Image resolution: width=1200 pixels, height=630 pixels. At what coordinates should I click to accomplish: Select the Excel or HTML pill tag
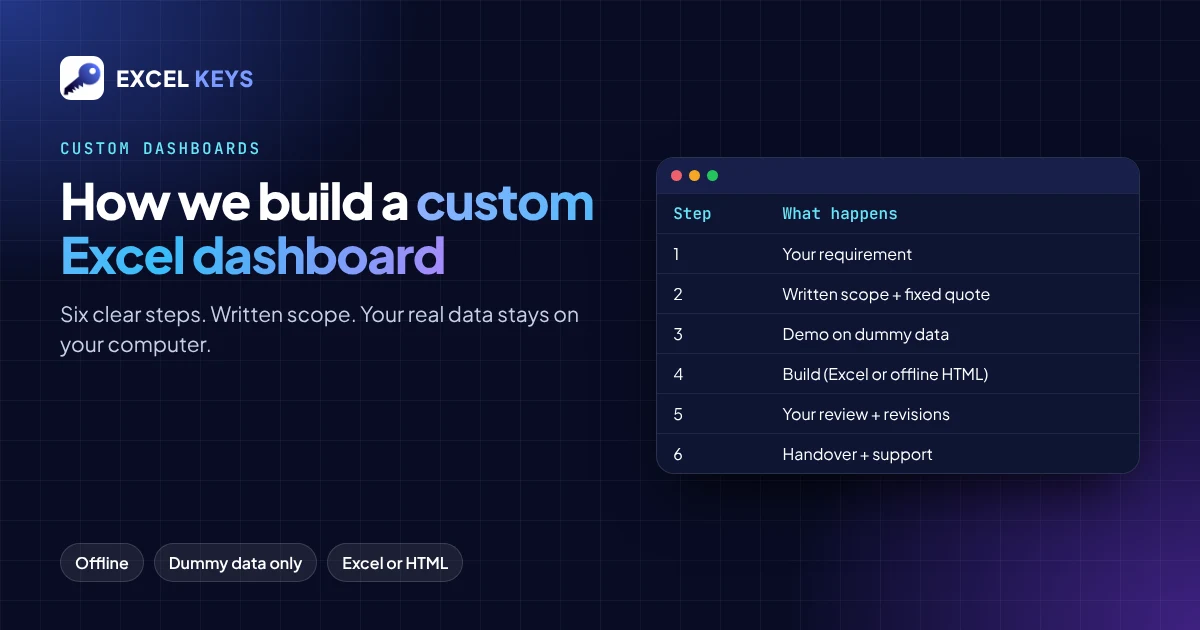395,563
